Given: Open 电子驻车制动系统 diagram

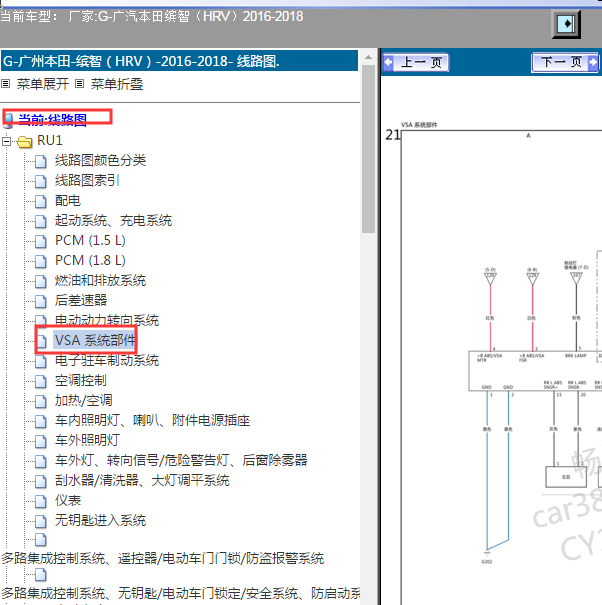Looking at the screenshot, I should pos(107,360).
